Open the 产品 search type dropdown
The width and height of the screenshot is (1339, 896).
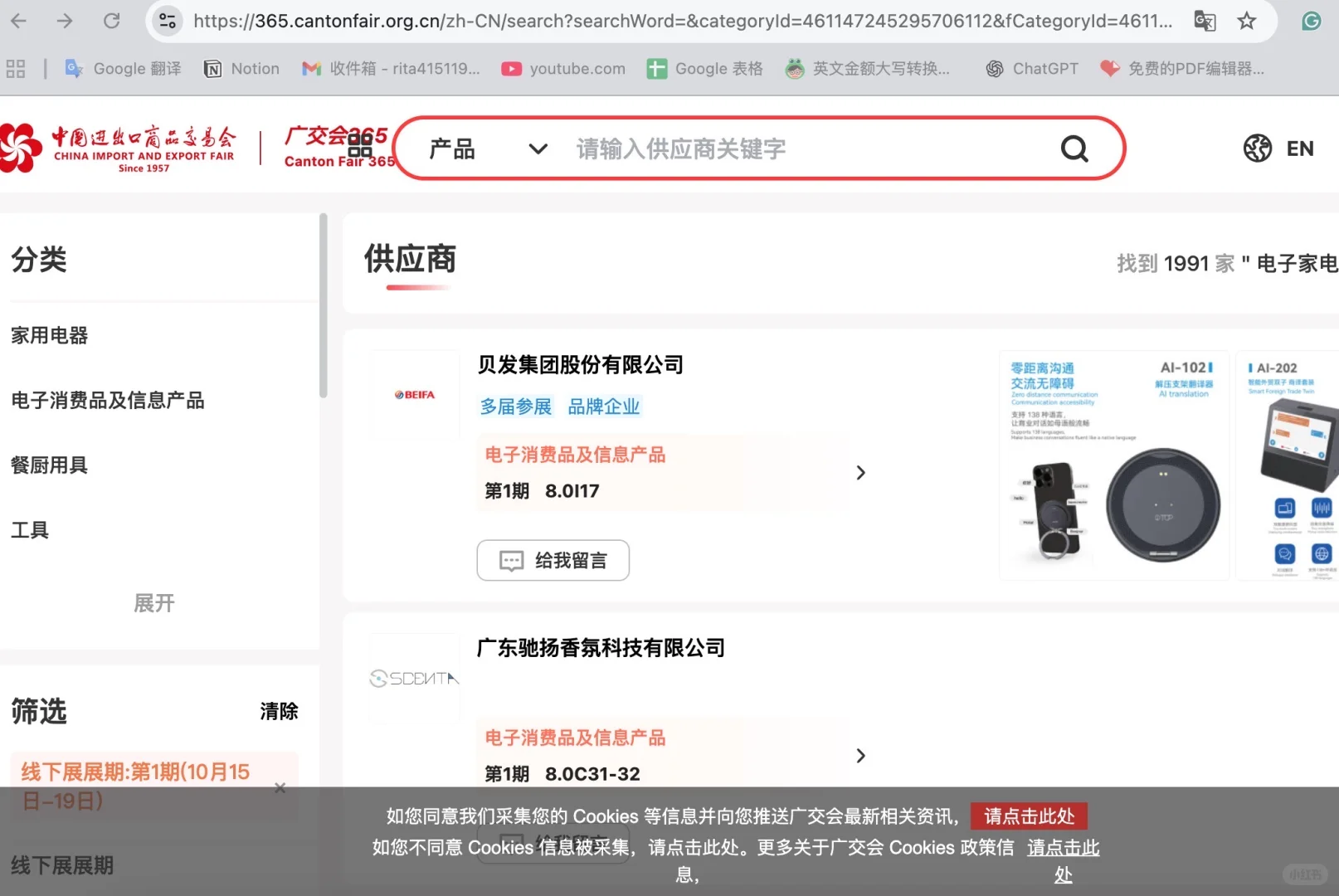[488, 149]
